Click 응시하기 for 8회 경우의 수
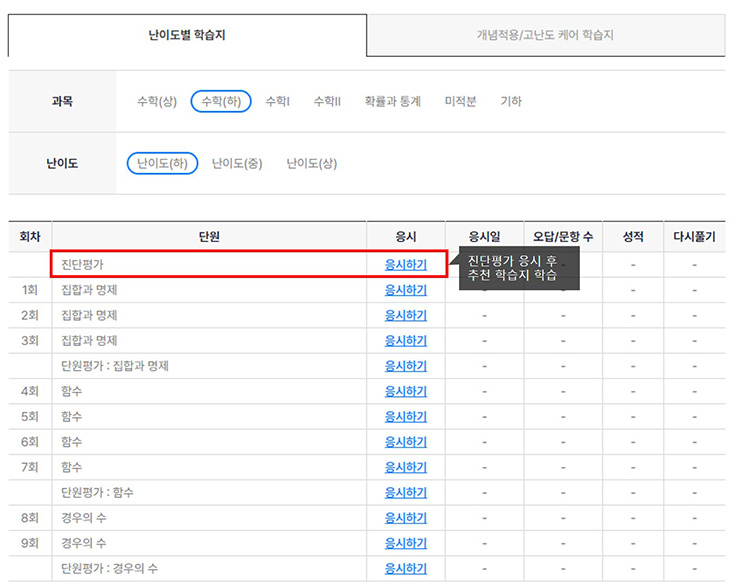The width and height of the screenshot is (742, 585). point(406,518)
